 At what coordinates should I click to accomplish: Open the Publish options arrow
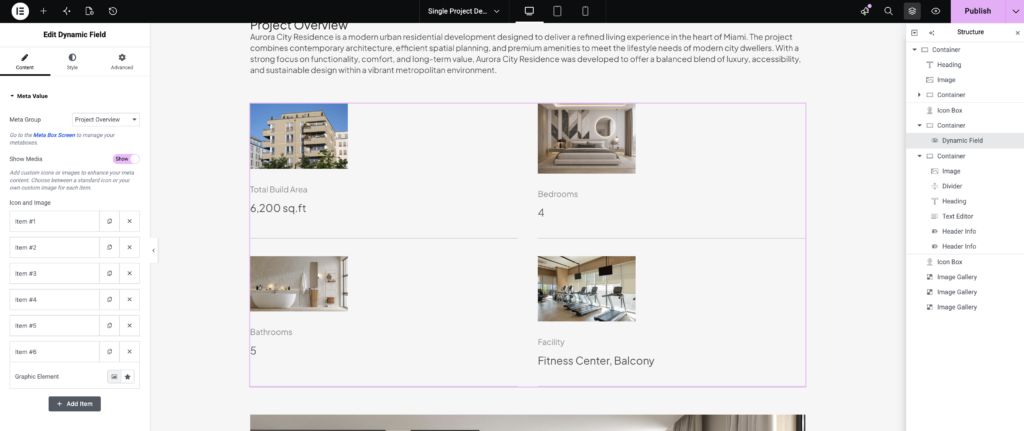tap(1016, 11)
